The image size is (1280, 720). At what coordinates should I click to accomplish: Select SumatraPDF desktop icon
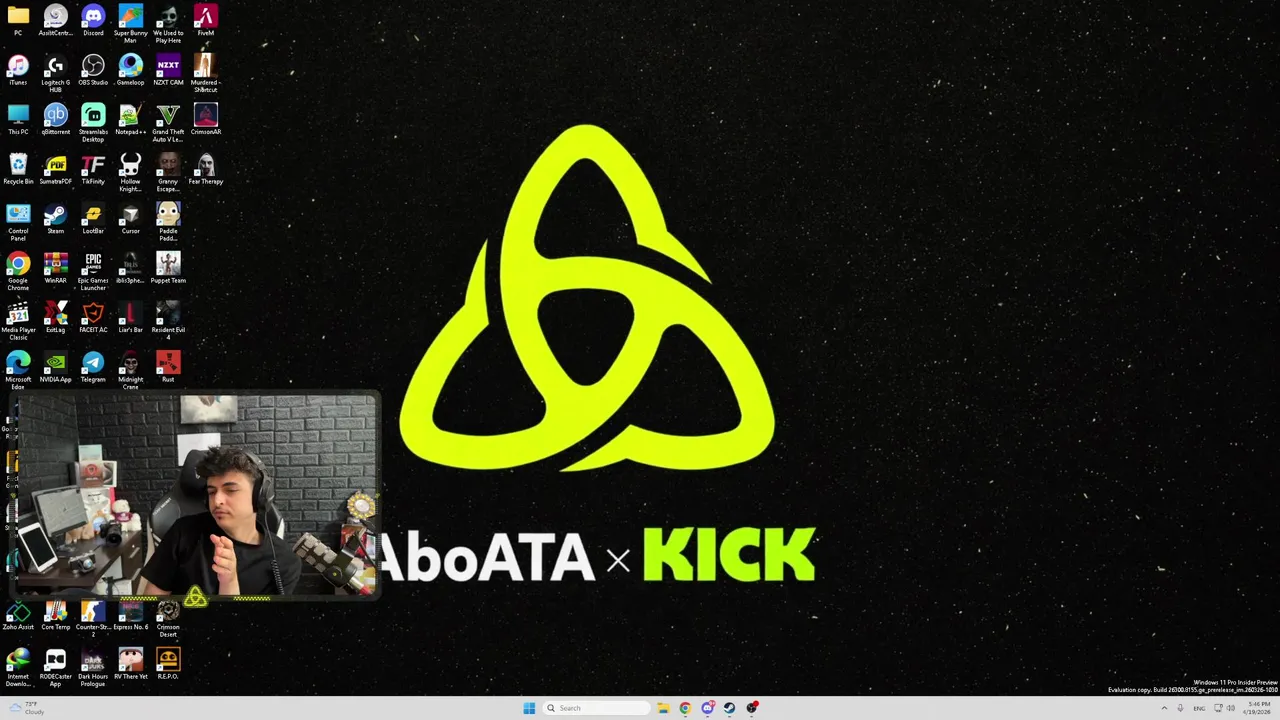tap(55, 169)
